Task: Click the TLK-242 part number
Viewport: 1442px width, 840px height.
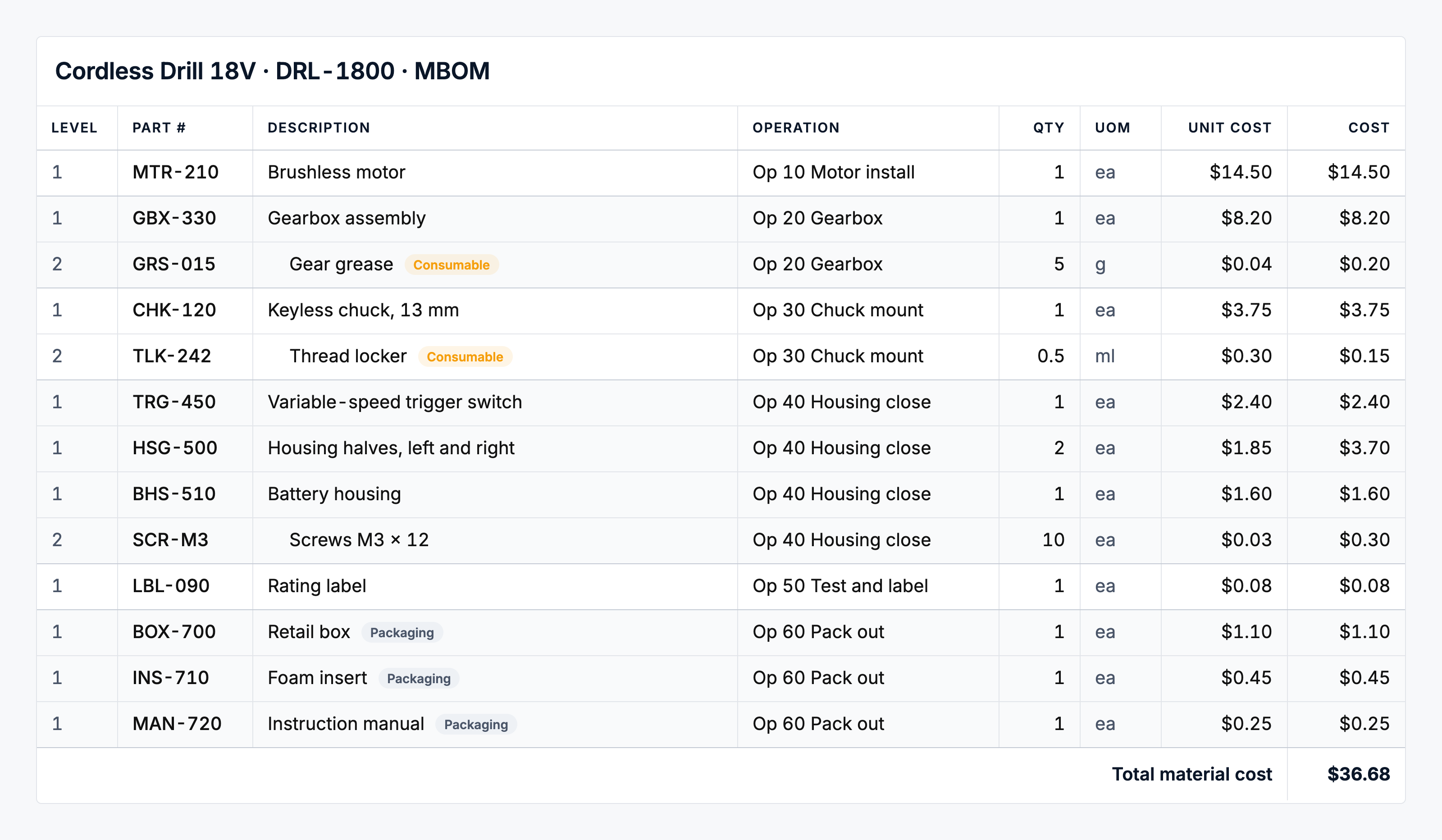Action: [172, 356]
